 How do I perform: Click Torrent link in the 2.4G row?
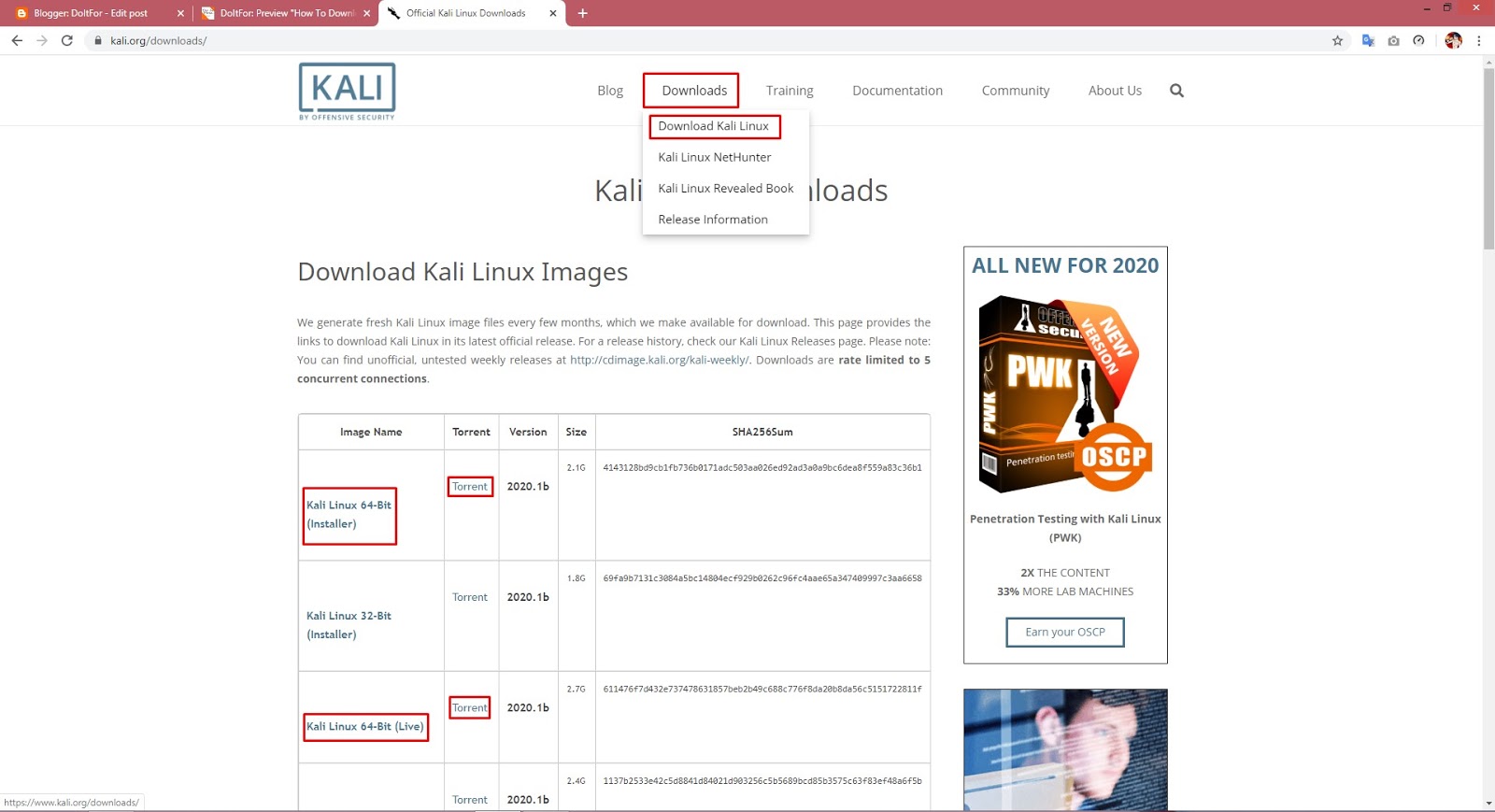click(x=470, y=800)
